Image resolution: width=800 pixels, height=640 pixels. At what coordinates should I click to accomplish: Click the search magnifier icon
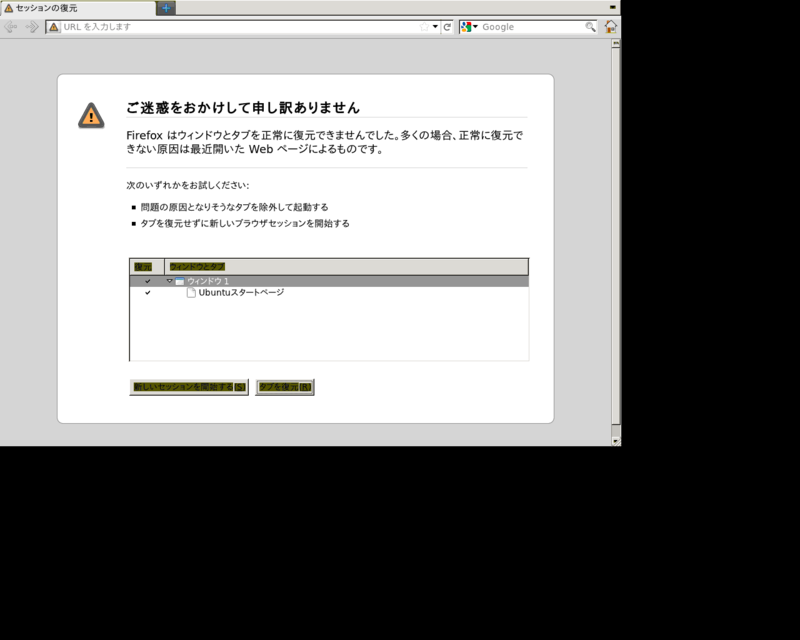pyautogui.click(x=590, y=27)
